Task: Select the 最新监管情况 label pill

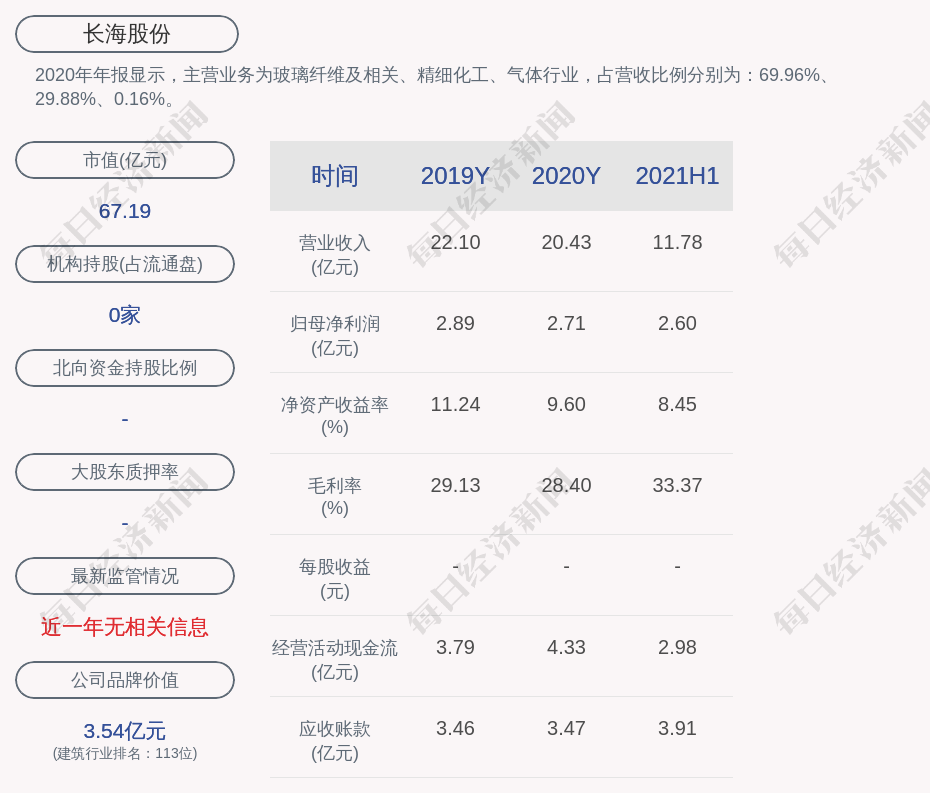Action: pos(125,576)
